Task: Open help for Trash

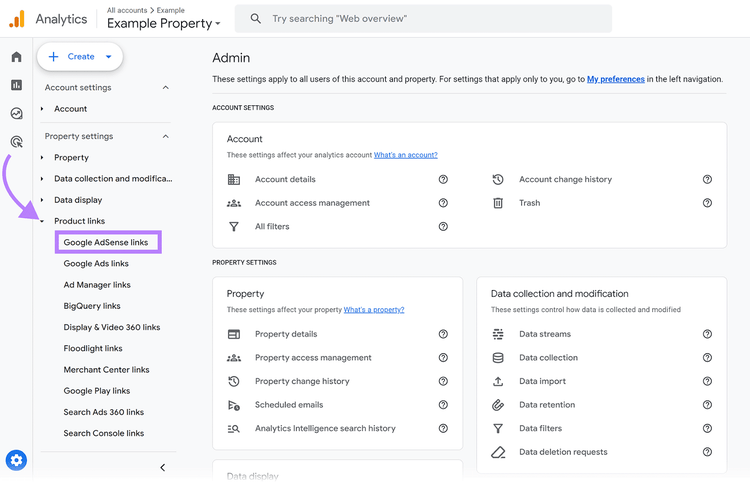Action: tap(707, 203)
